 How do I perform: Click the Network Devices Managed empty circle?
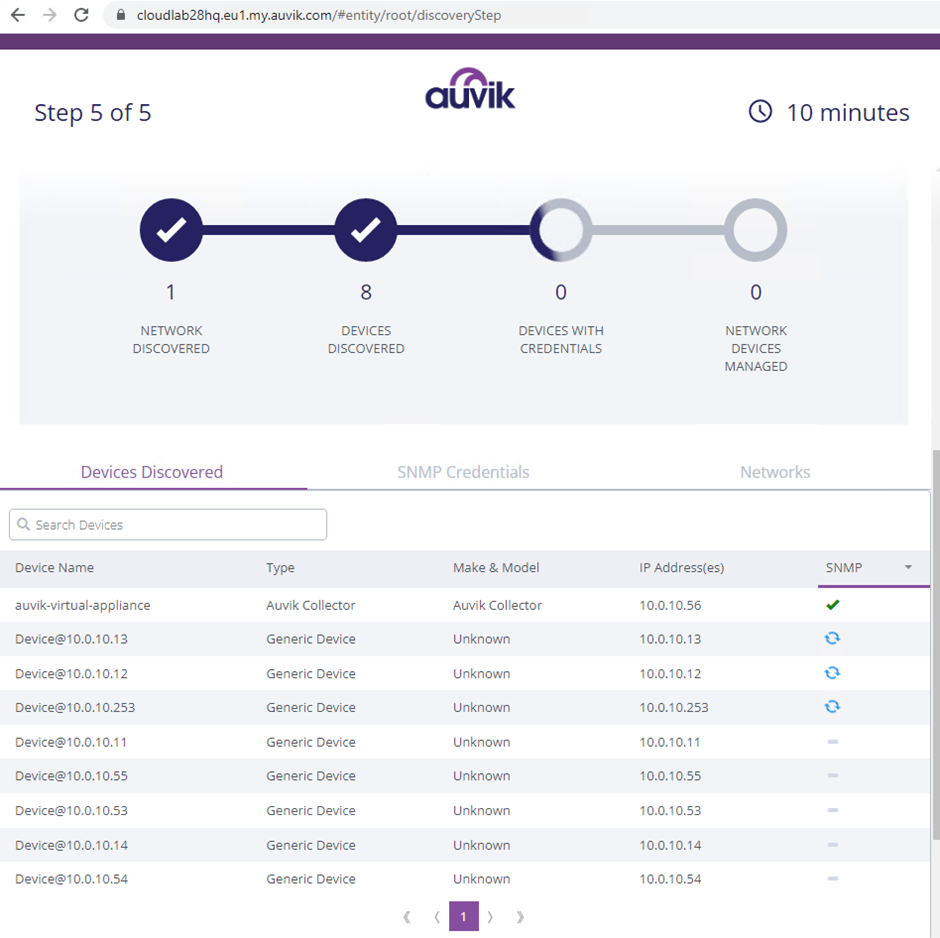[x=755, y=230]
